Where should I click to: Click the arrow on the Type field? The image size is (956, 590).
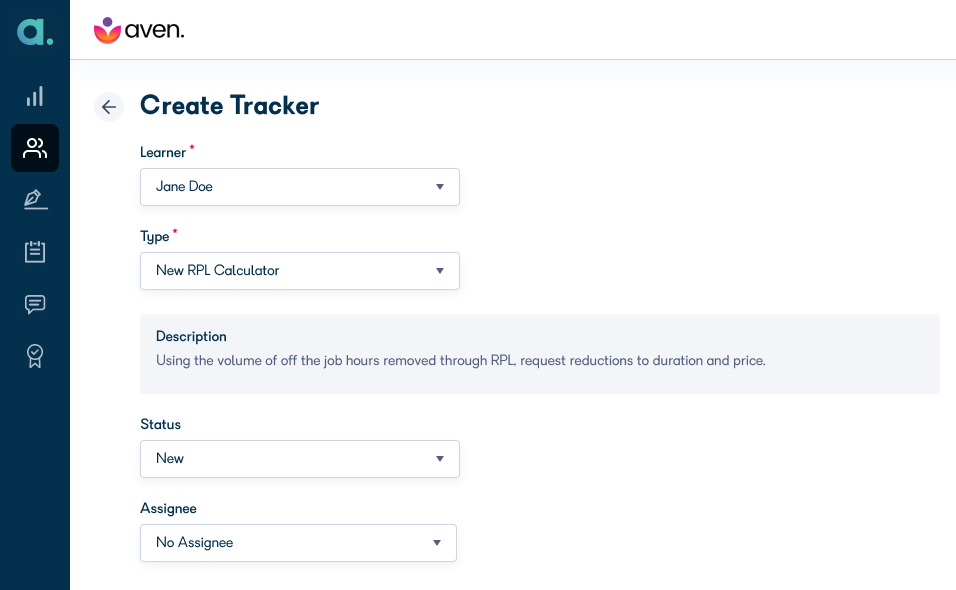point(440,271)
